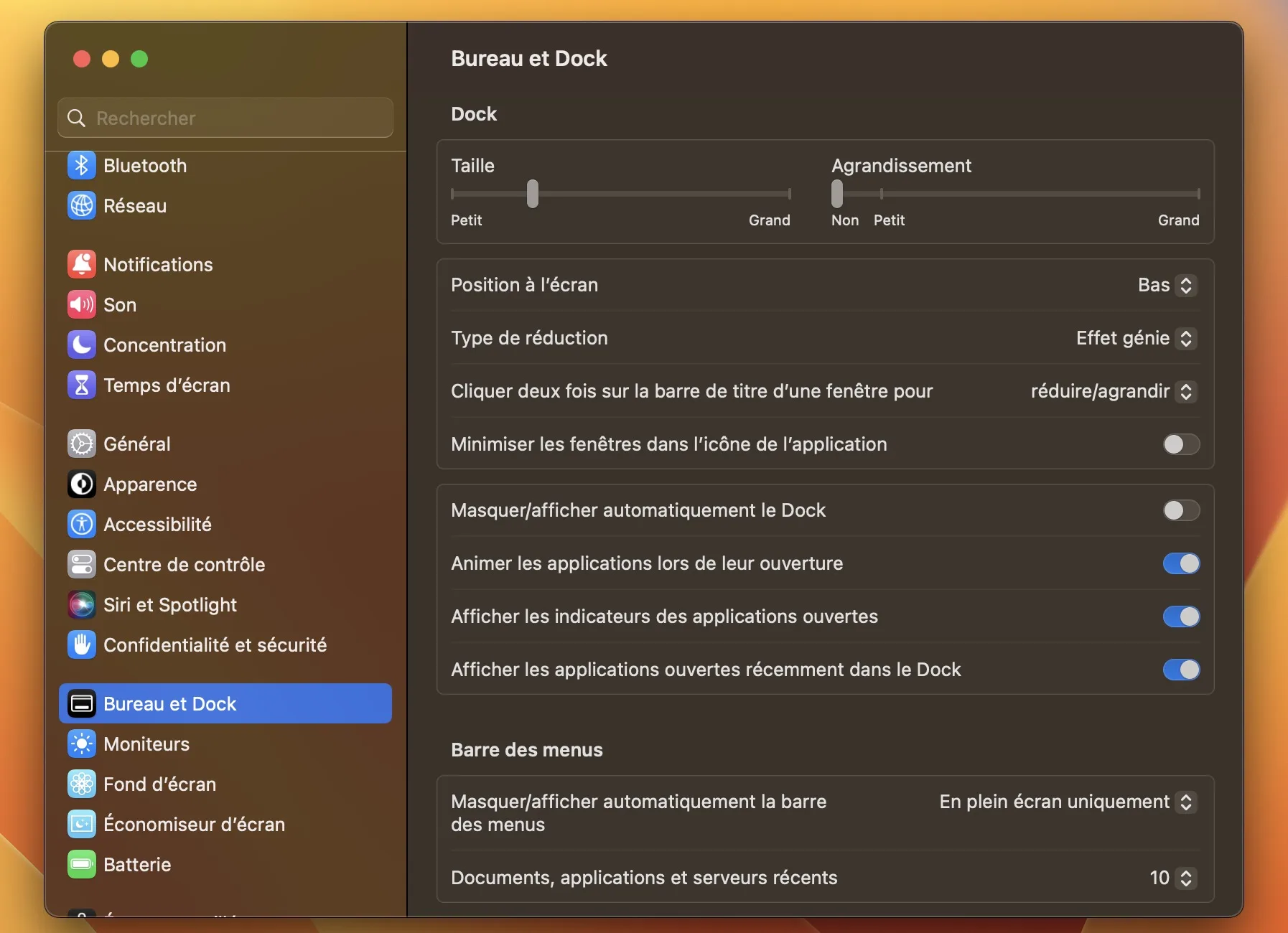Click the Son speaker icon
The height and width of the screenshot is (933, 1288).
coord(82,305)
